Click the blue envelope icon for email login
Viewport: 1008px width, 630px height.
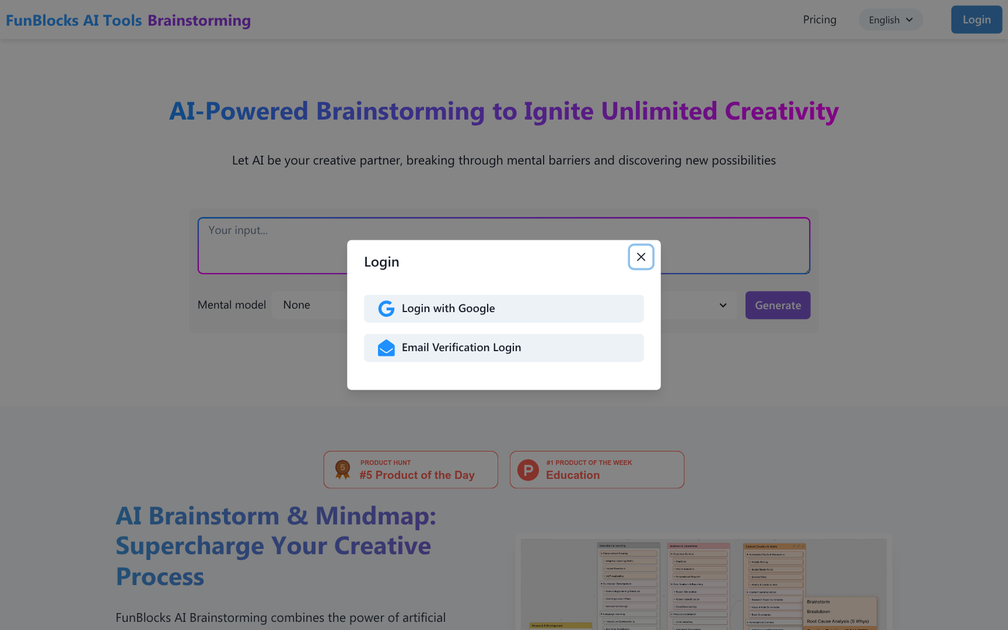386,347
